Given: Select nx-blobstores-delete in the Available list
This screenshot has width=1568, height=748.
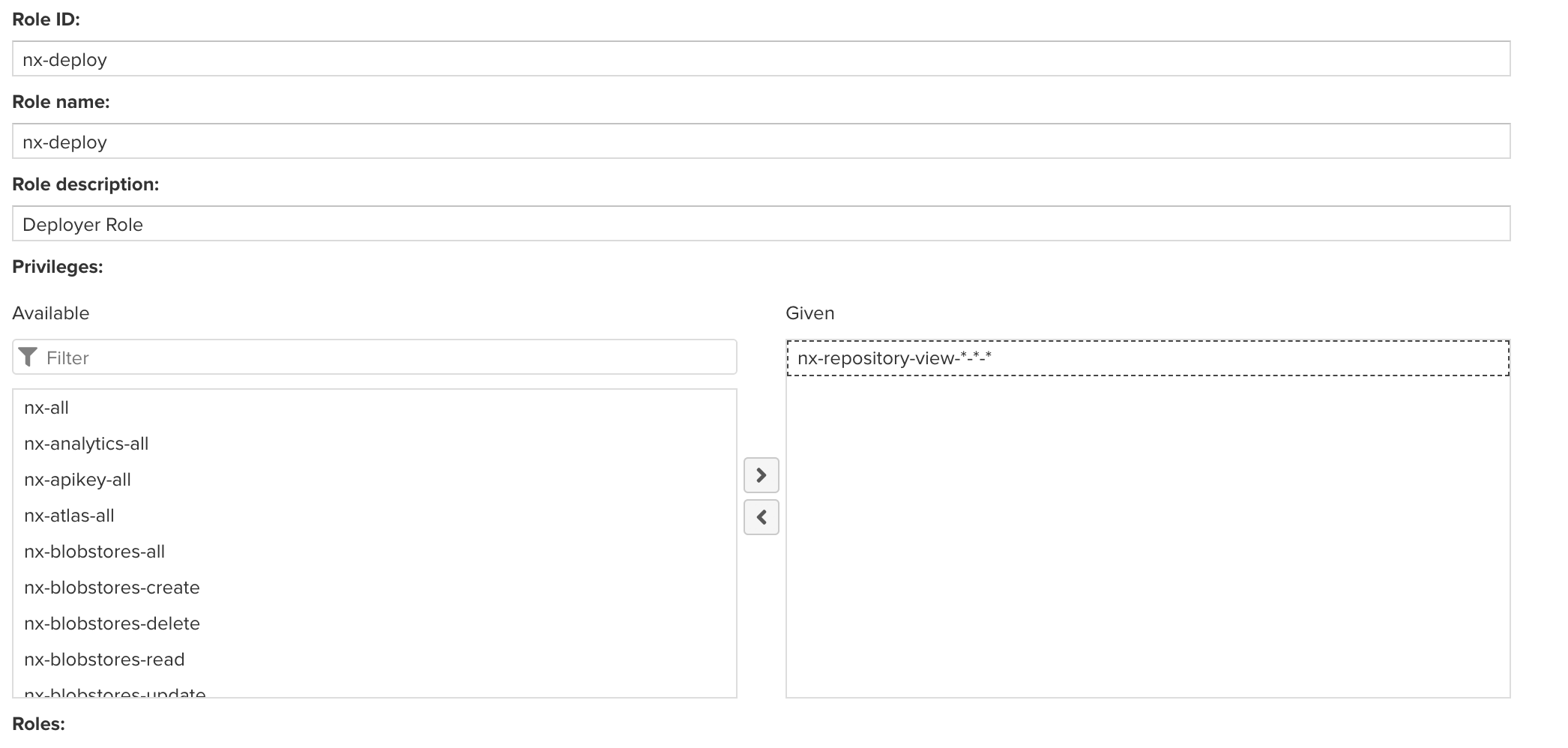Looking at the screenshot, I should [112, 624].
